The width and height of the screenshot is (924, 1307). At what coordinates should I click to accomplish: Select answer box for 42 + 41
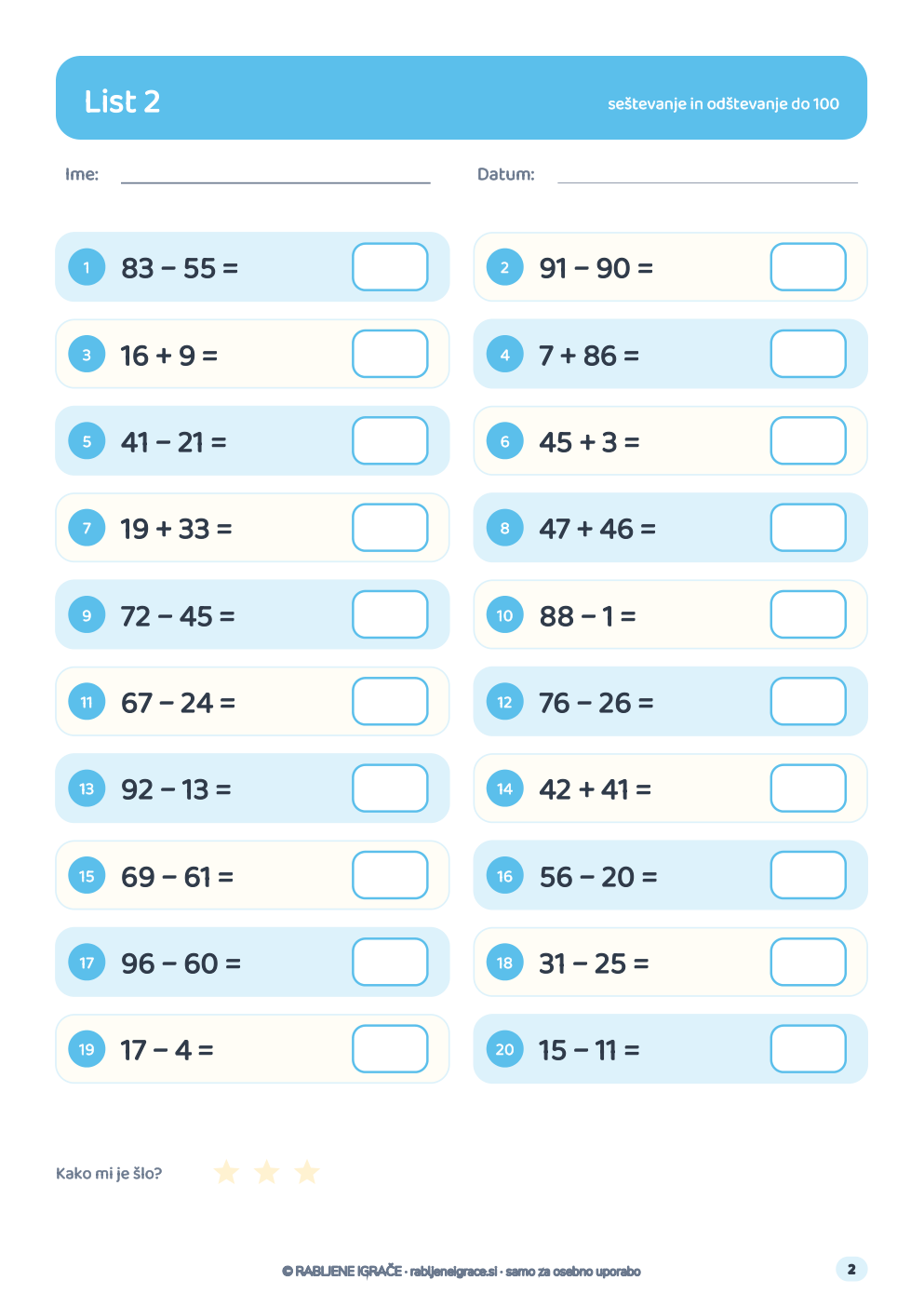coord(809,788)
